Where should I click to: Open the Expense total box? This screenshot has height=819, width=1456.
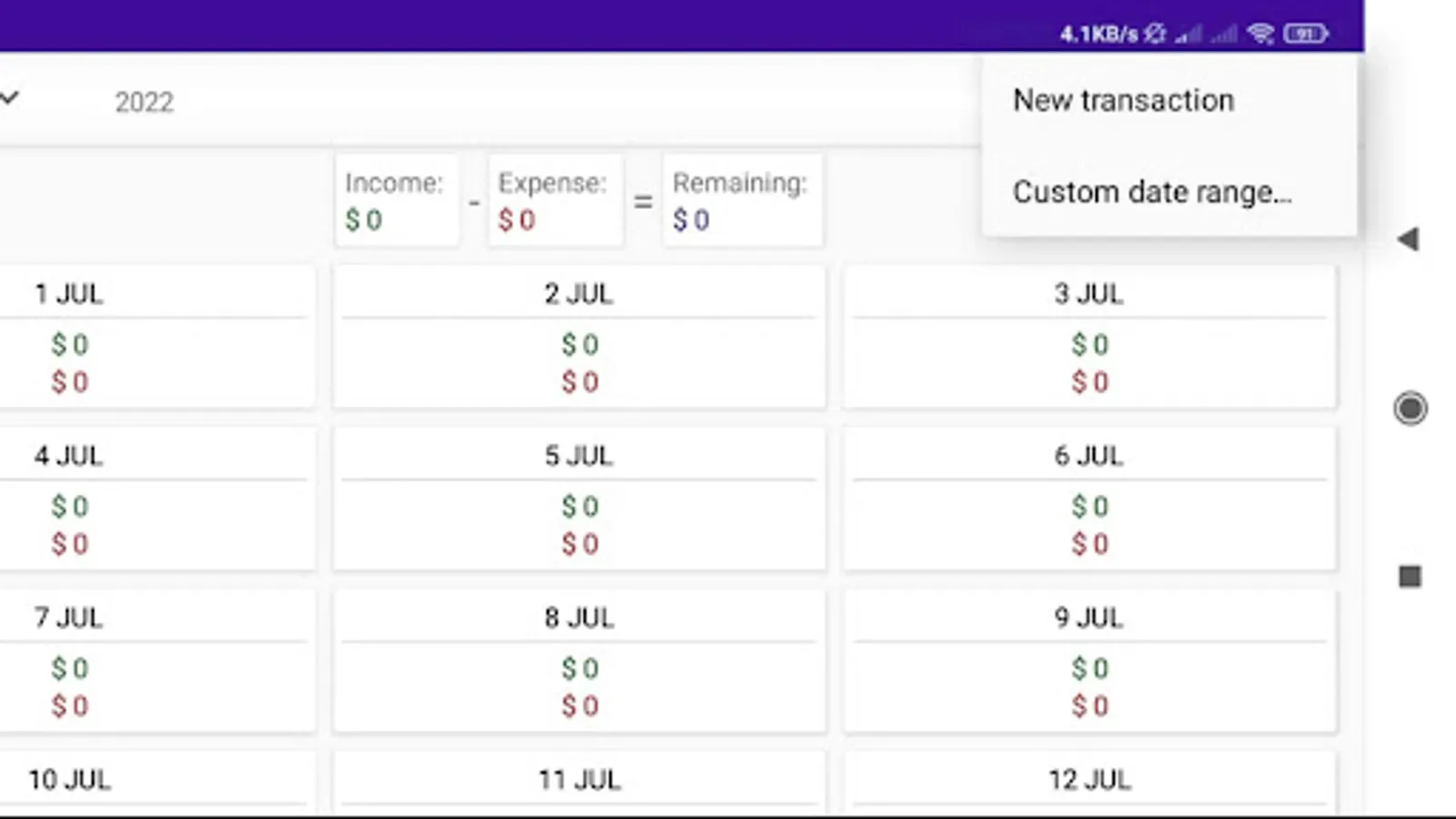(x=554, y=200)
